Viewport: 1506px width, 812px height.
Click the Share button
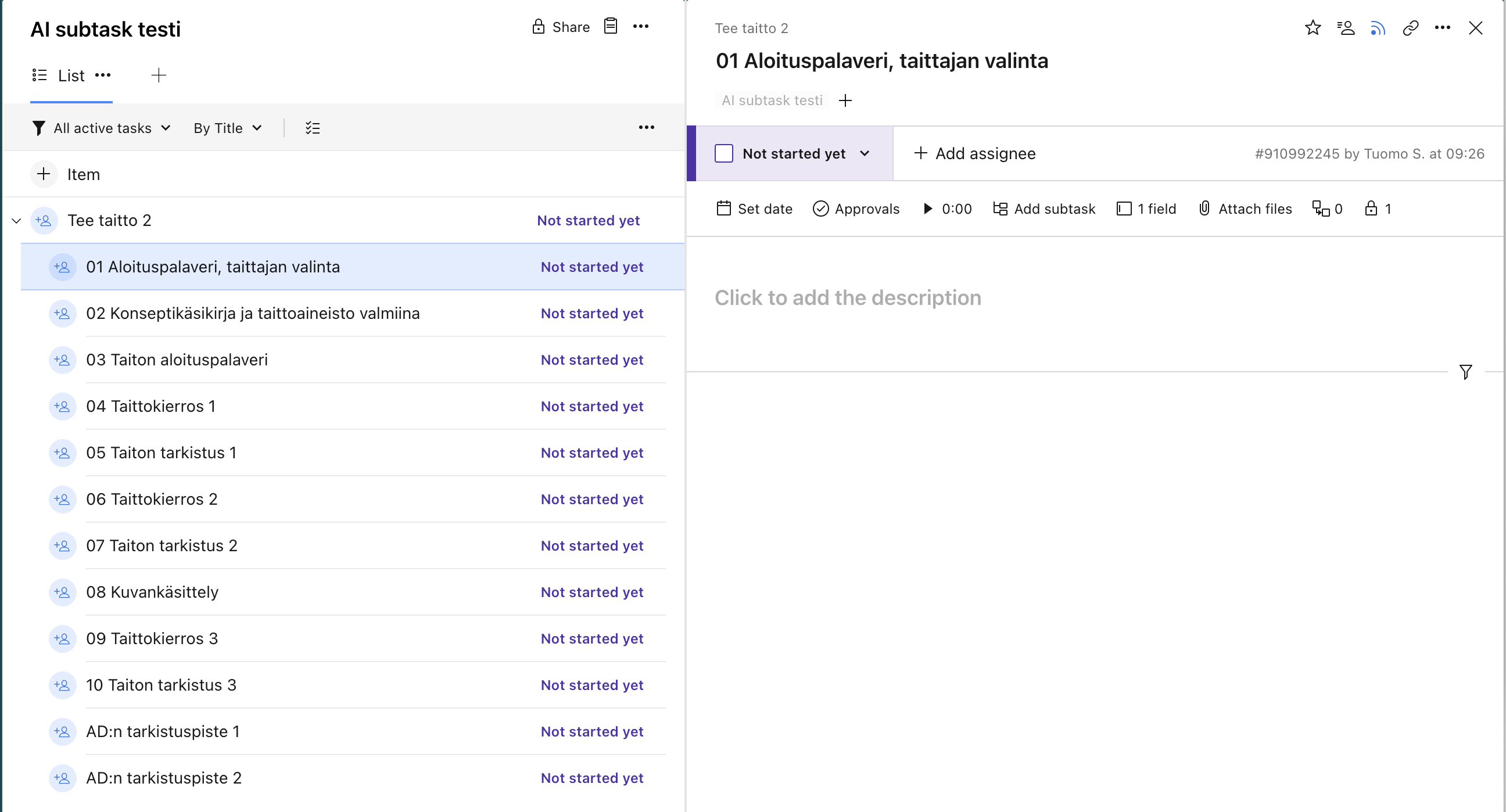click(561, 27)
